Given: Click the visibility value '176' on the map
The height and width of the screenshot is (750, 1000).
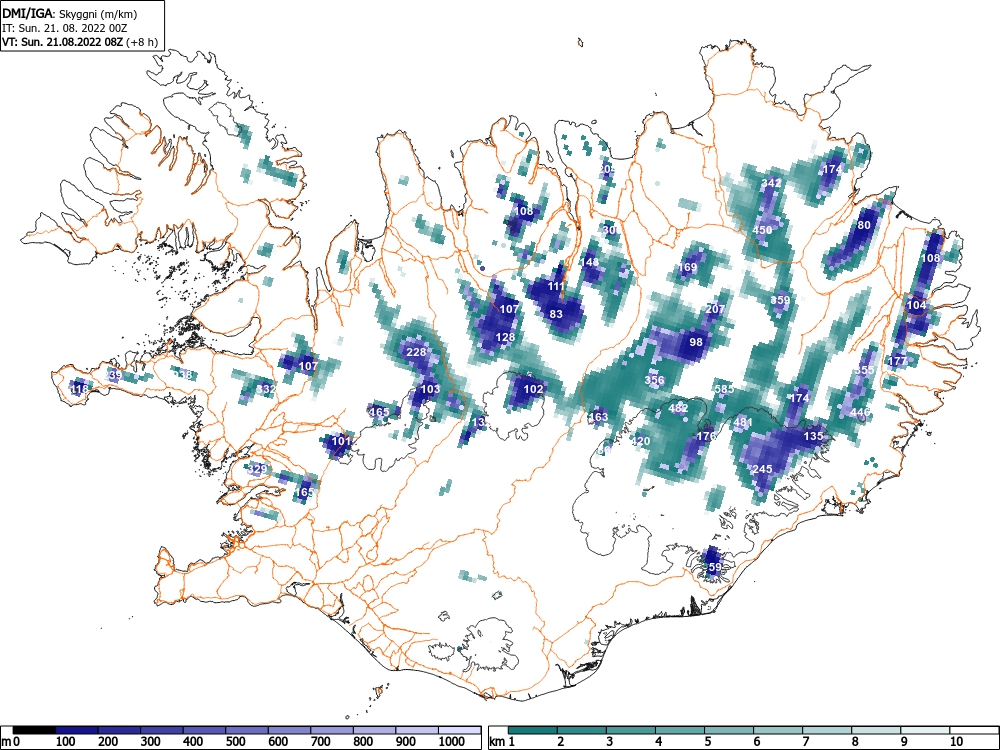Looking at the screenshot, I should 706,436.
